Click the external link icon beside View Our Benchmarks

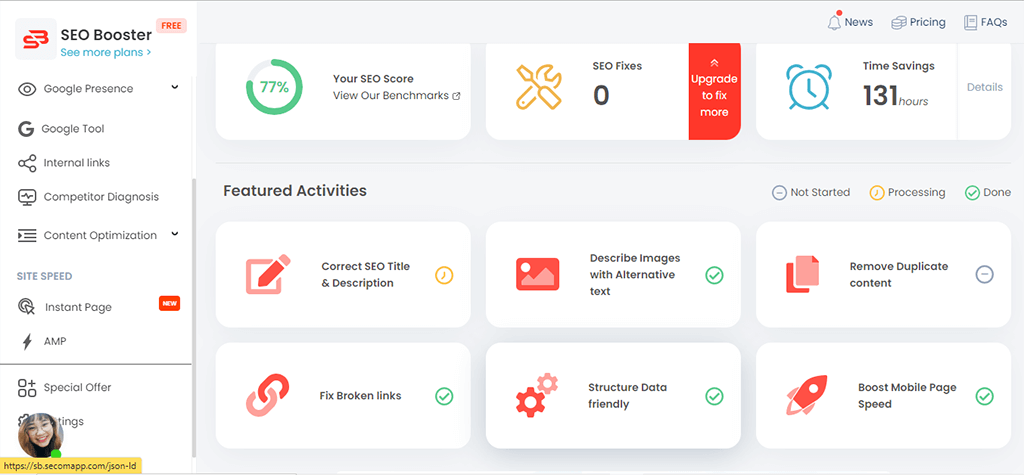pyautogui.click(x=456, y=96)
